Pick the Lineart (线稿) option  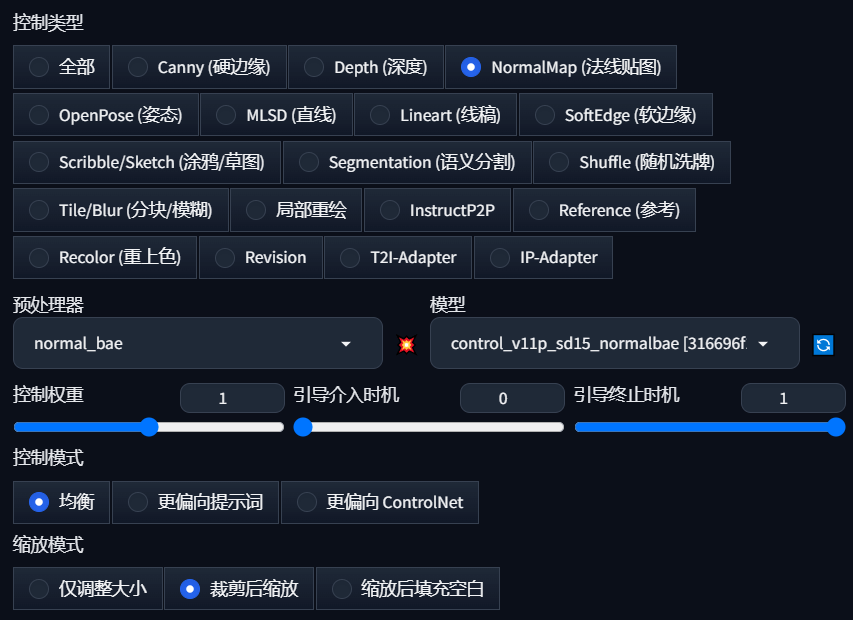click(x=435, y=115)
